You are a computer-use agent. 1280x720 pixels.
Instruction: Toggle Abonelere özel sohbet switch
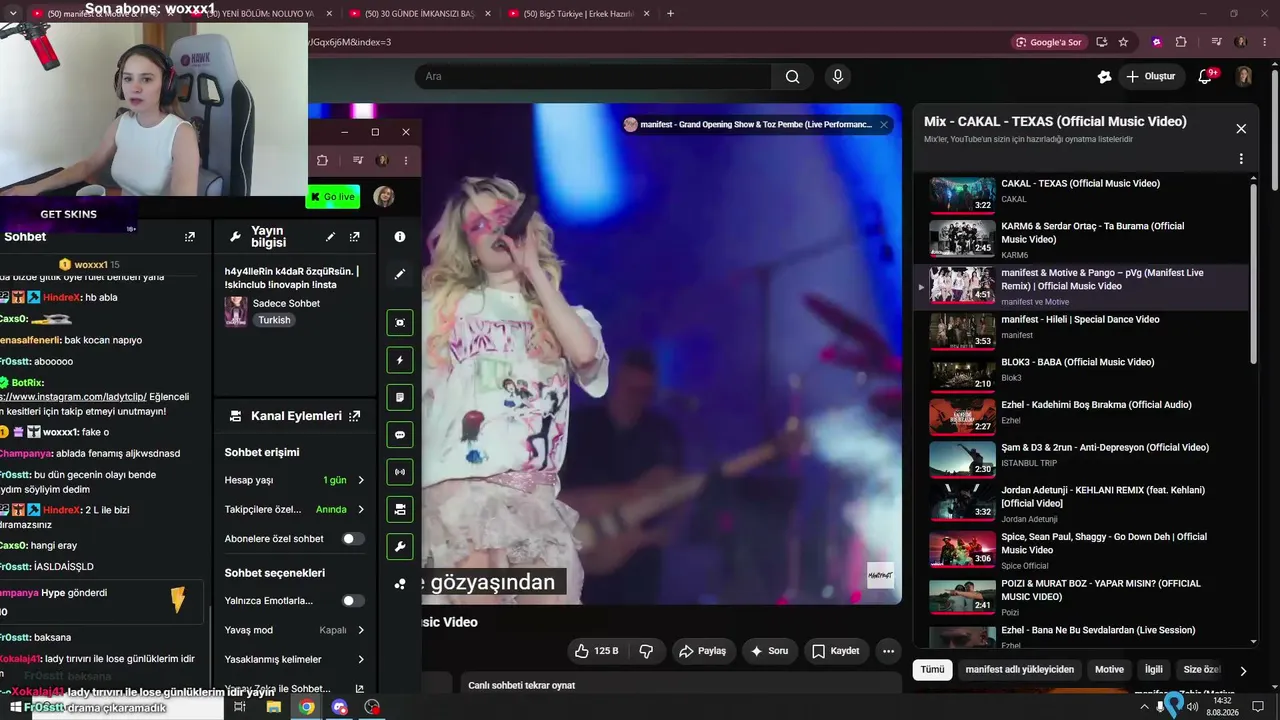point(352,539)
